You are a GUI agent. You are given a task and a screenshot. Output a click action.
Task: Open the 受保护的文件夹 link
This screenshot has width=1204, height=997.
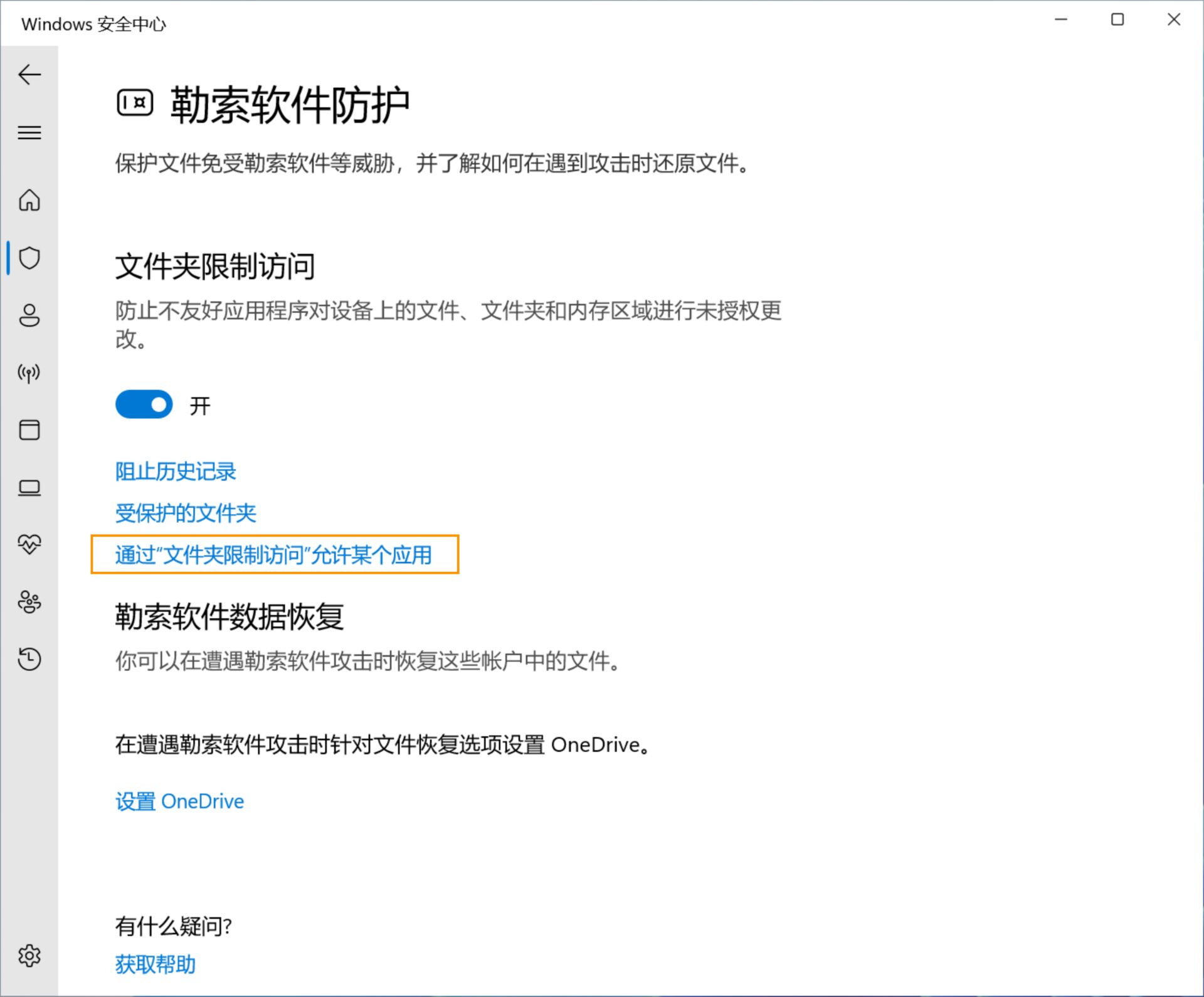186,514
